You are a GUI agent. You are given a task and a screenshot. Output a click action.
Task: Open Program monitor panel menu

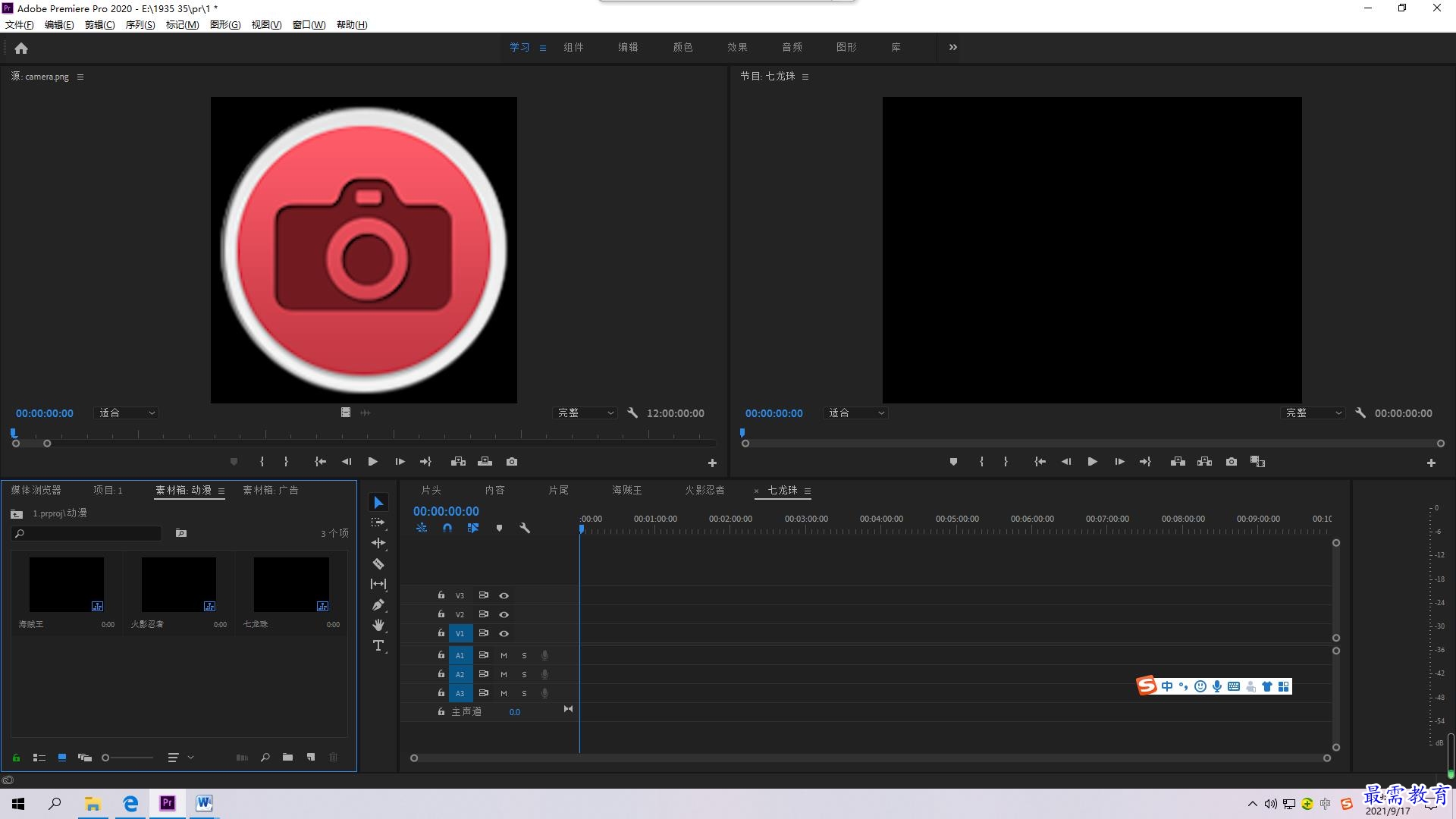805,77
